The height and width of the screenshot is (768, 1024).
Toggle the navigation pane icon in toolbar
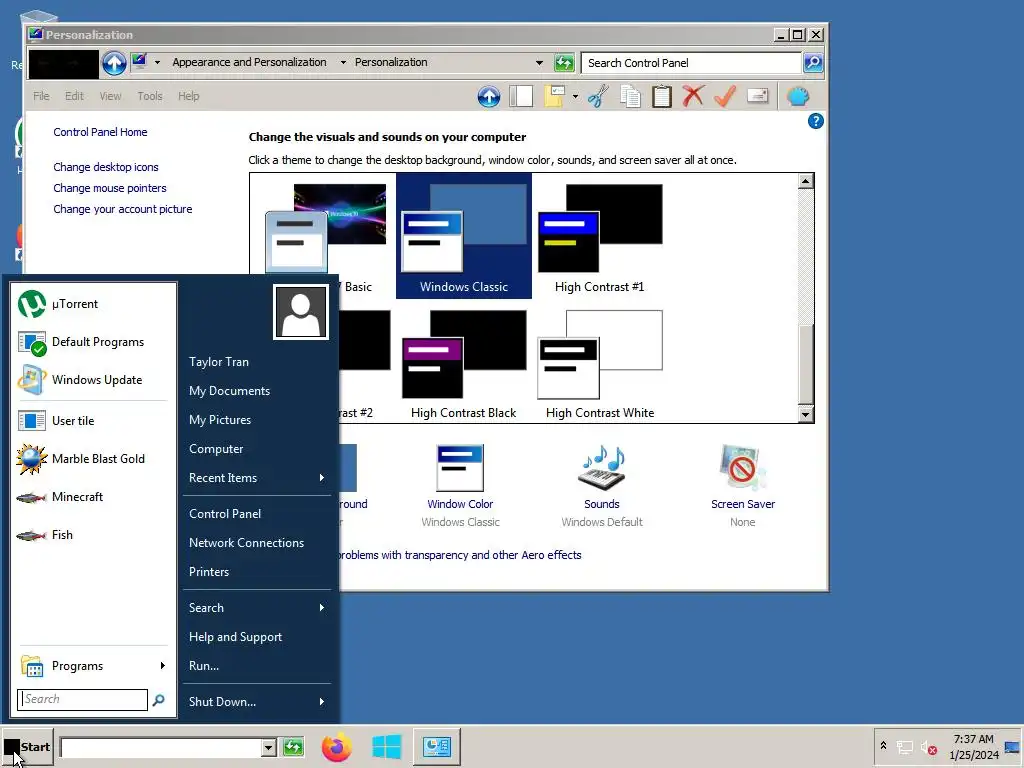(521, 97)
